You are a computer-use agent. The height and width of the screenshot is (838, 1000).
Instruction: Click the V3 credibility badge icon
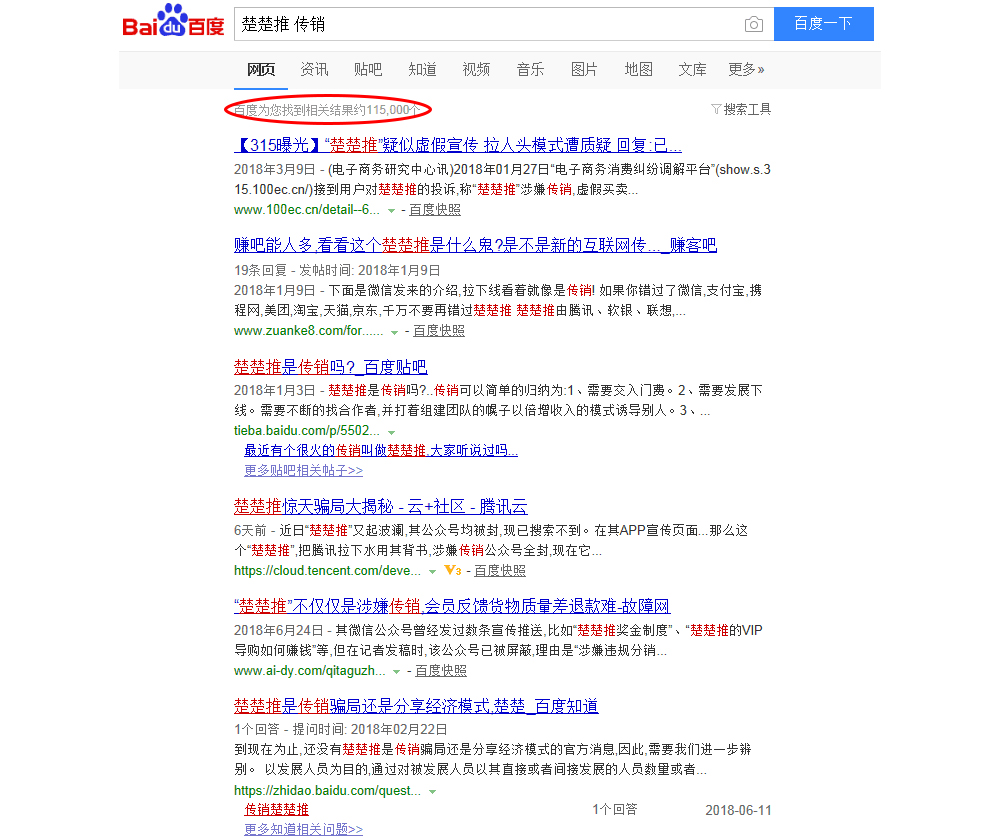coord(453,570)
